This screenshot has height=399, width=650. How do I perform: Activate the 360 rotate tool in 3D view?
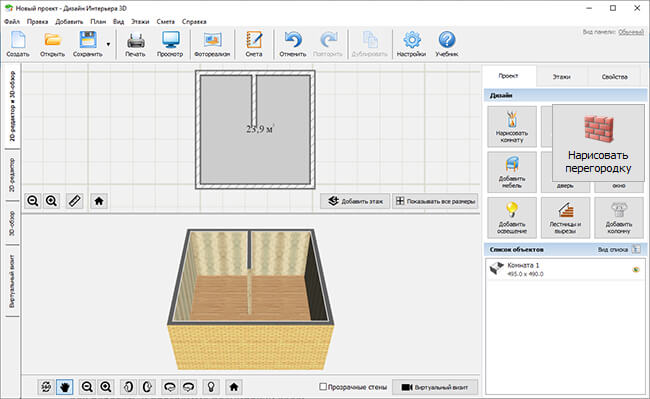[46, 387]
